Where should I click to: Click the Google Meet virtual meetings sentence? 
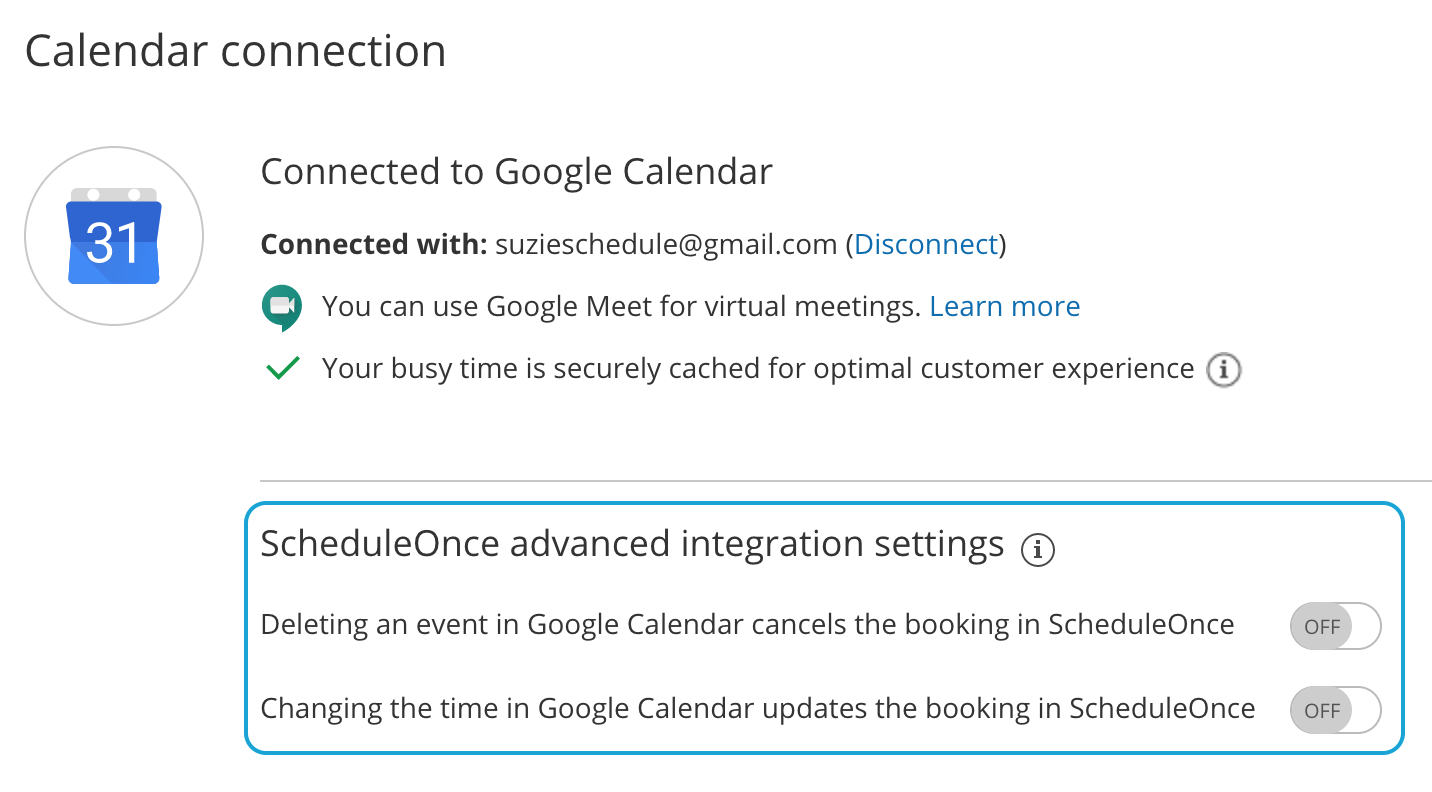620,307
